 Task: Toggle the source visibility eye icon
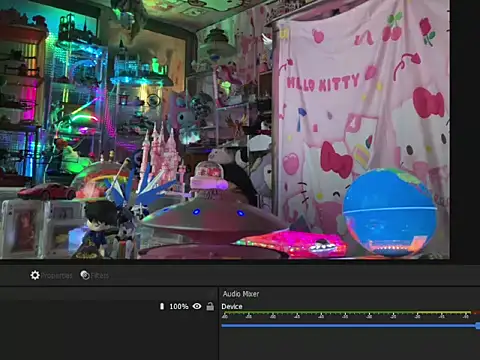click(x=197, y=306)
